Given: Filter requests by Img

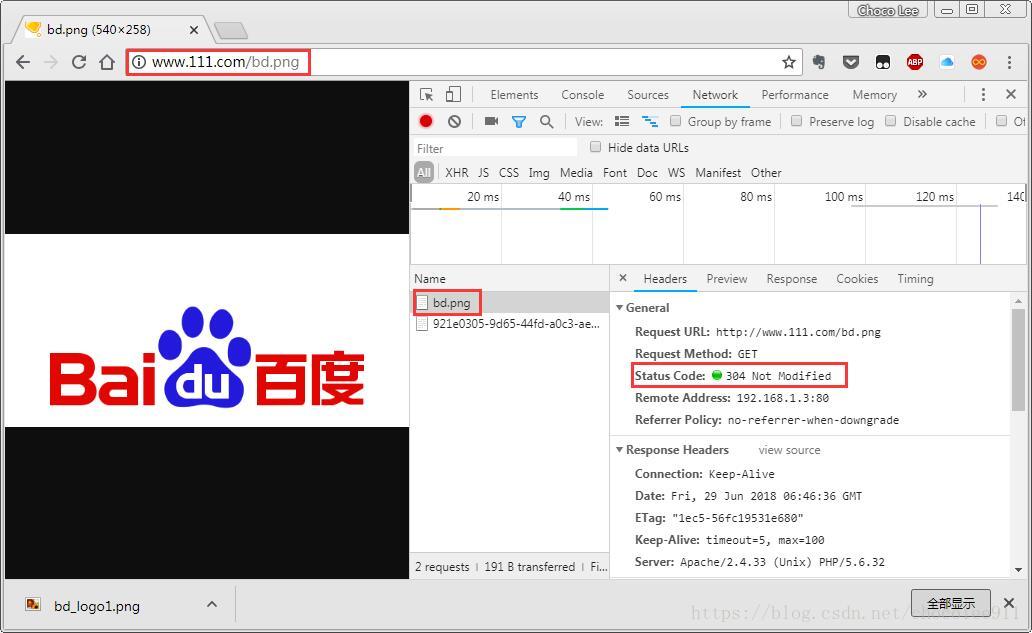Looking at the screenshot, I should pos(538,172).
